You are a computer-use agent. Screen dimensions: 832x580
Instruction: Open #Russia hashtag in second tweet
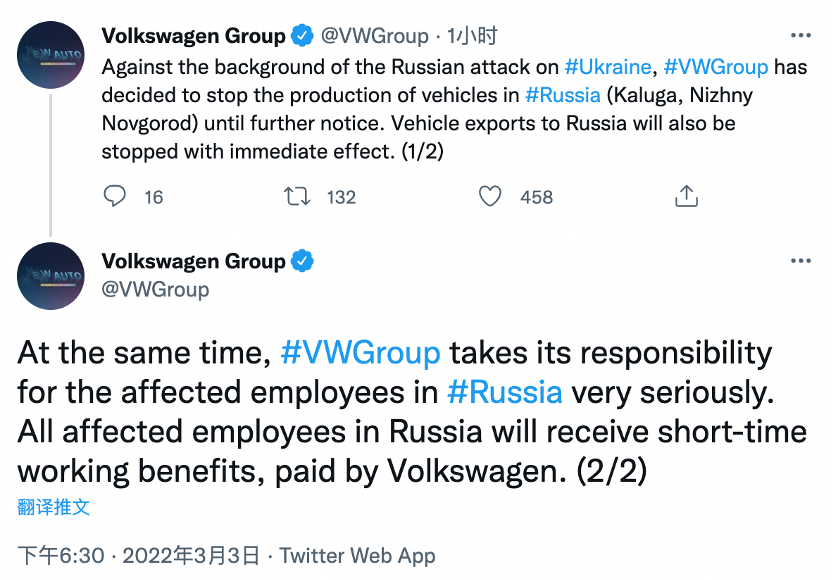click(504, 391)
